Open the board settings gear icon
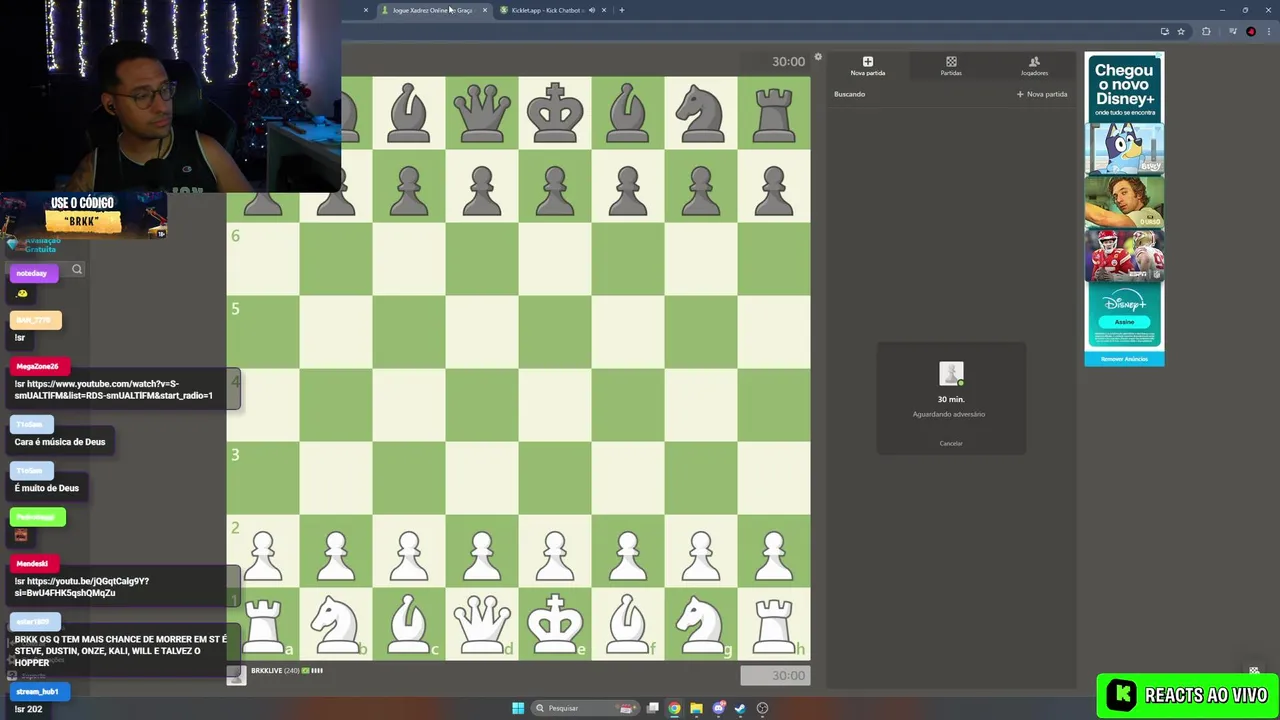Image resolution: width=1280 pixels, height=720 pixels. 818,57
